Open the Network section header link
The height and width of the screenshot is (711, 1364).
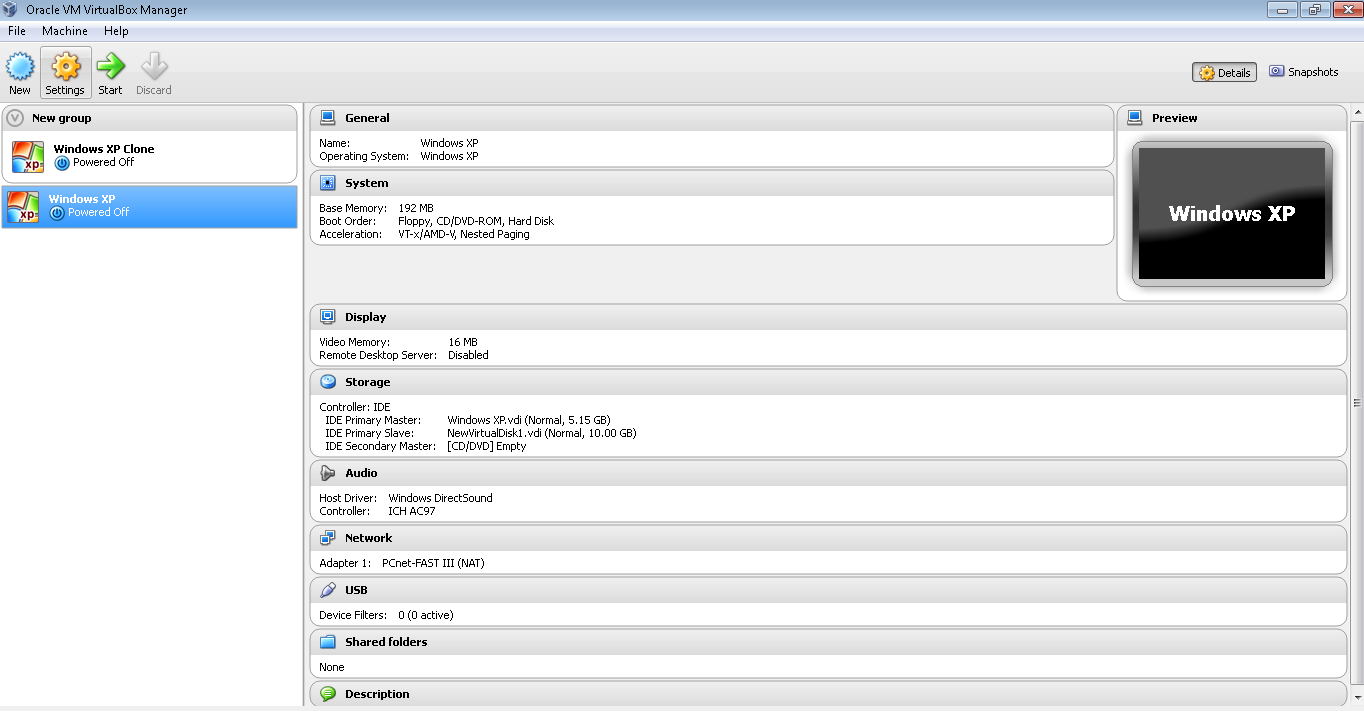[368, 538]
